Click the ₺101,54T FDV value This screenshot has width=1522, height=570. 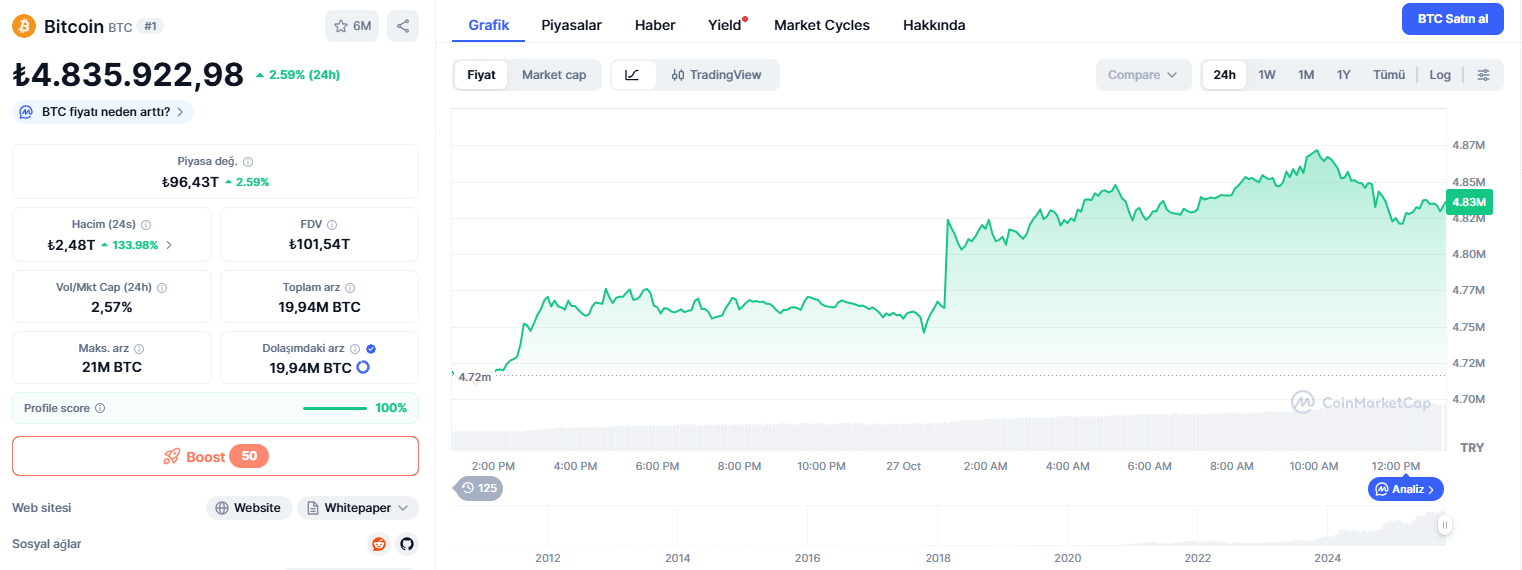click(319, 244)
